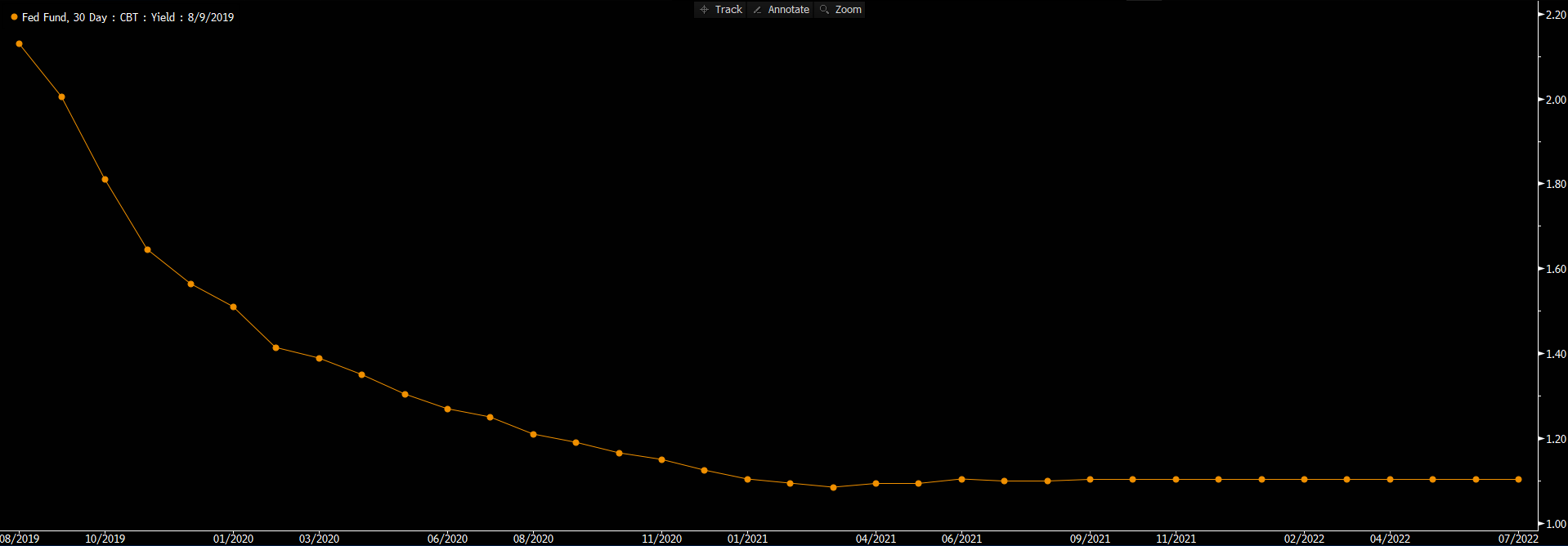Select the data point above the 09/2021 label
The image size is (1568, 546).
coord(1090,480)
